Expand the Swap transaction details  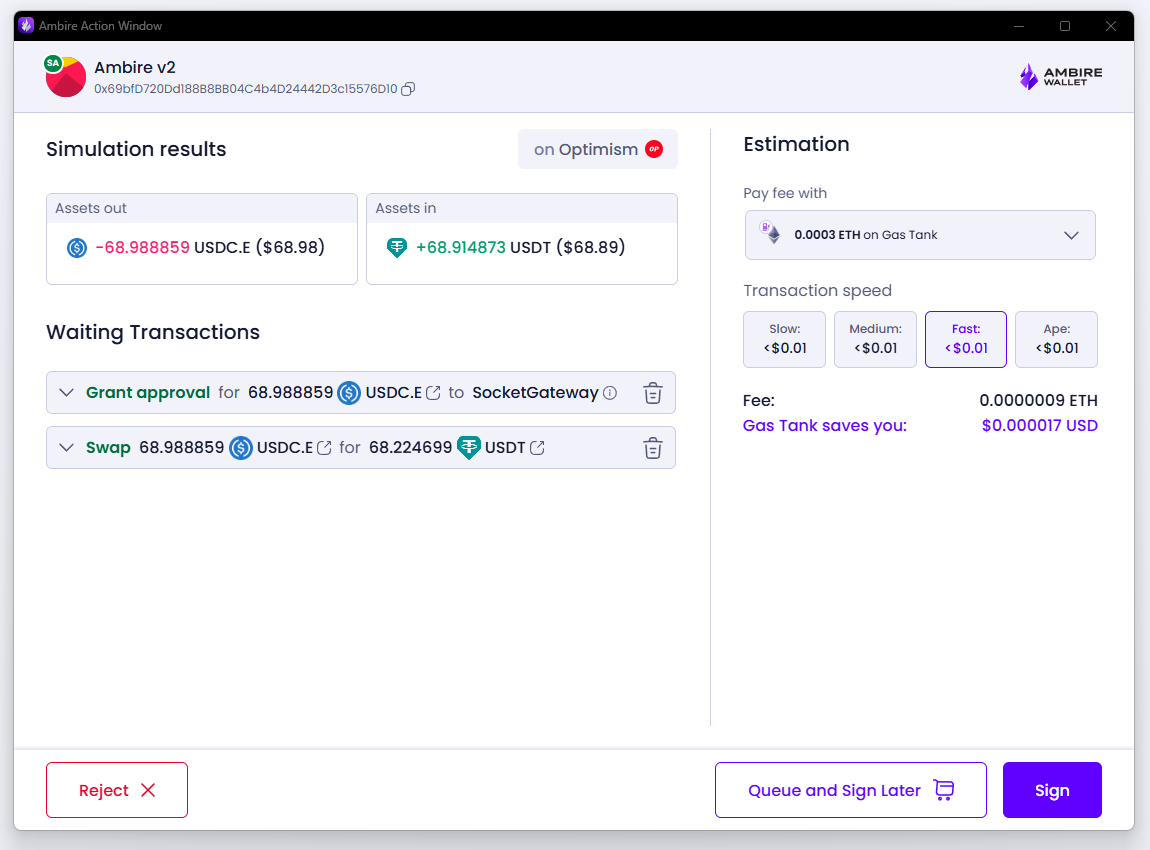click(66, 448)
